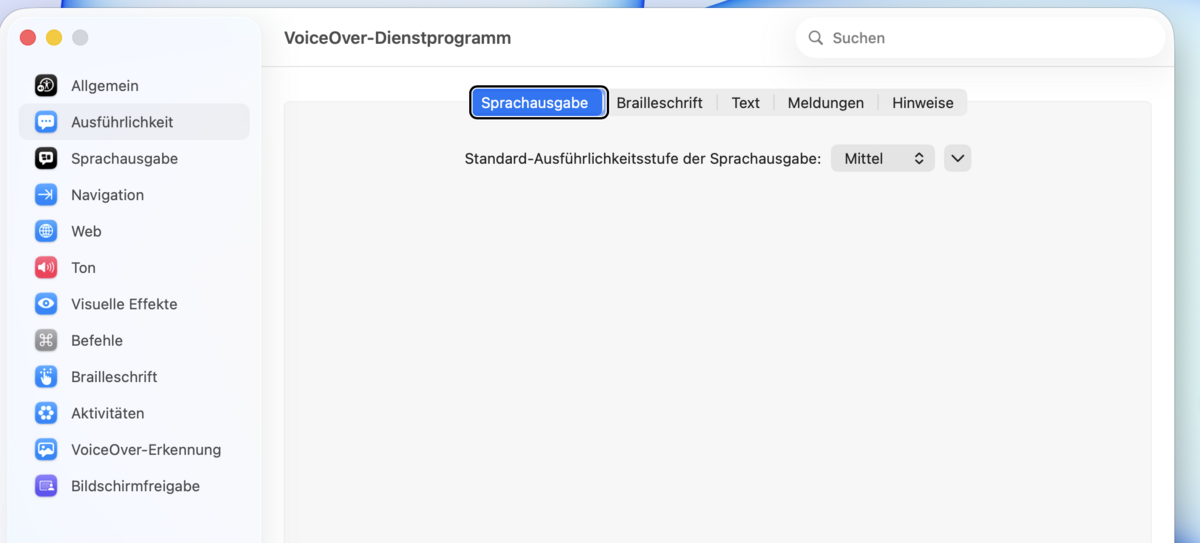Viewport: 1200px width, 543px height.
Task: Click the Aktivitäten icon
Action: point(46,413)
